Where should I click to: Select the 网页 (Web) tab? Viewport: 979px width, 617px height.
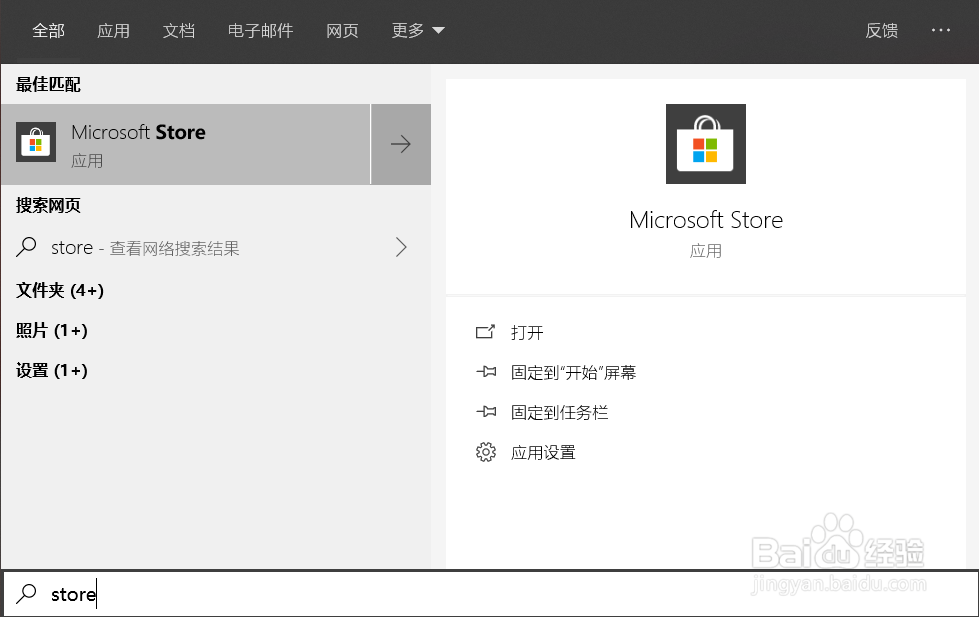342,31
